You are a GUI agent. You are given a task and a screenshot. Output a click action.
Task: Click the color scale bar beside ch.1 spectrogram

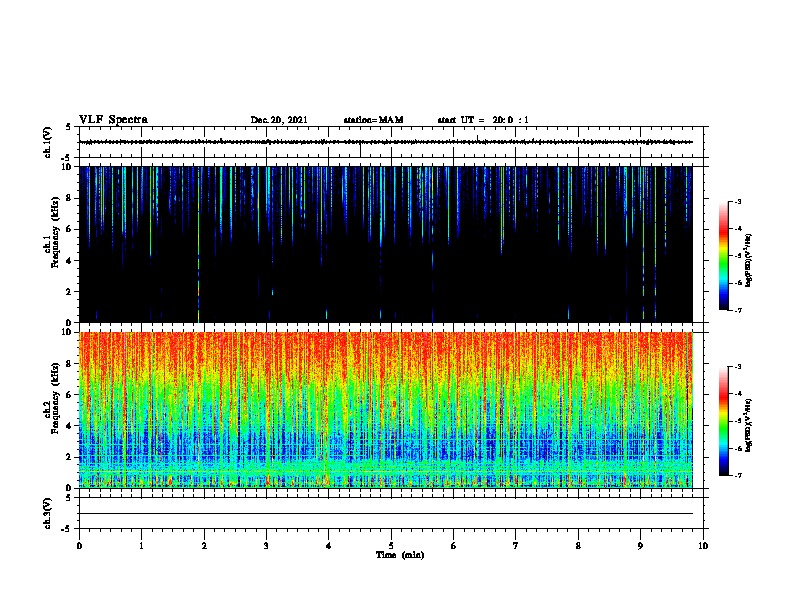[723, 256]
